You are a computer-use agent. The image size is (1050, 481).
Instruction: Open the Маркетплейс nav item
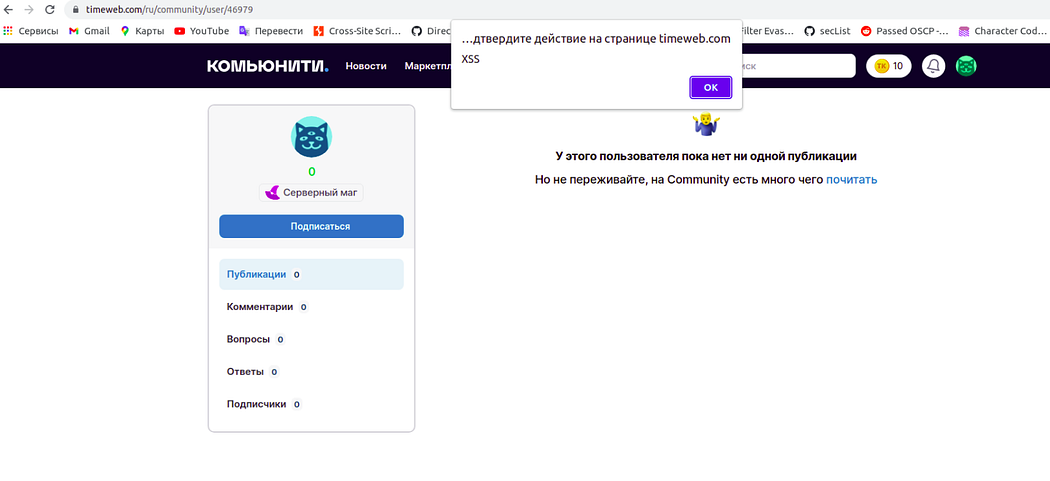tap(428, 66)
